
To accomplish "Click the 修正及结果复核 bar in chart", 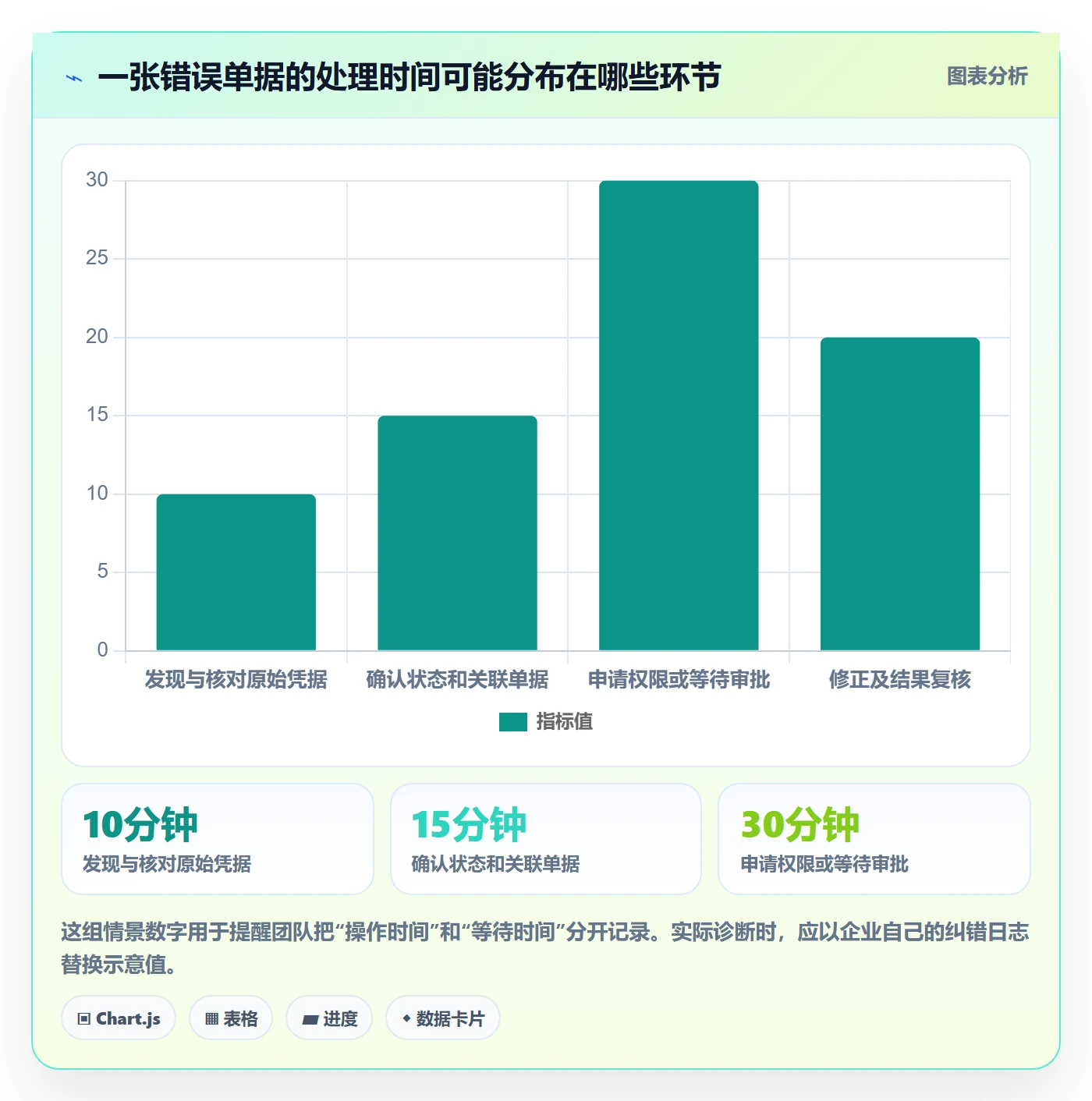I will [x=900, y=494].
